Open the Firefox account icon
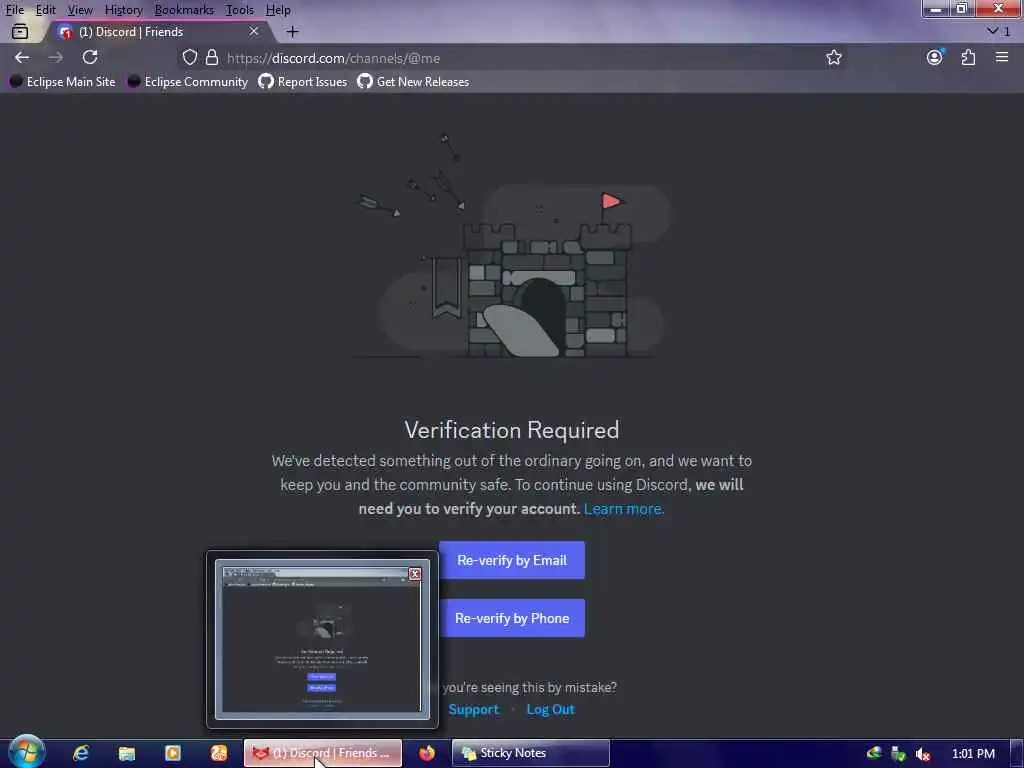 click(935, 57)
